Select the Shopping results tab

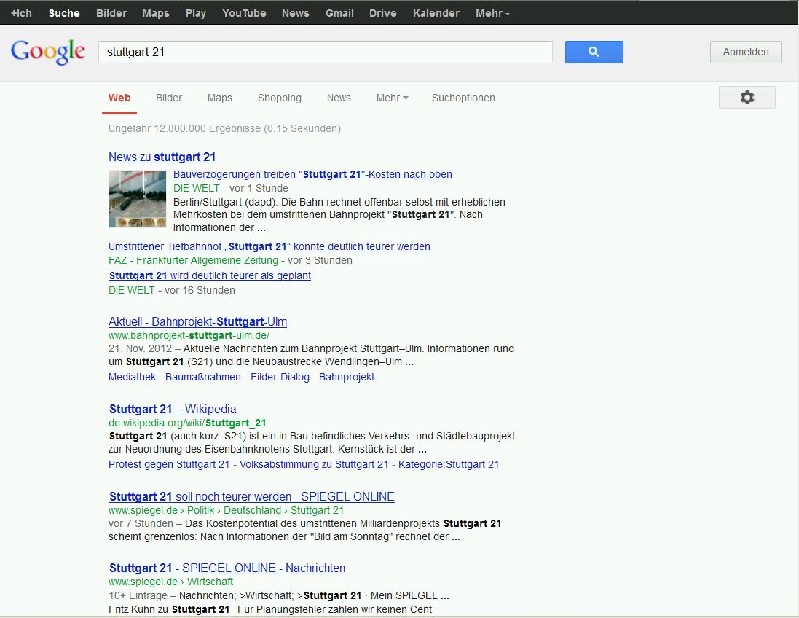pyautogui.click(x=279, y=98)
